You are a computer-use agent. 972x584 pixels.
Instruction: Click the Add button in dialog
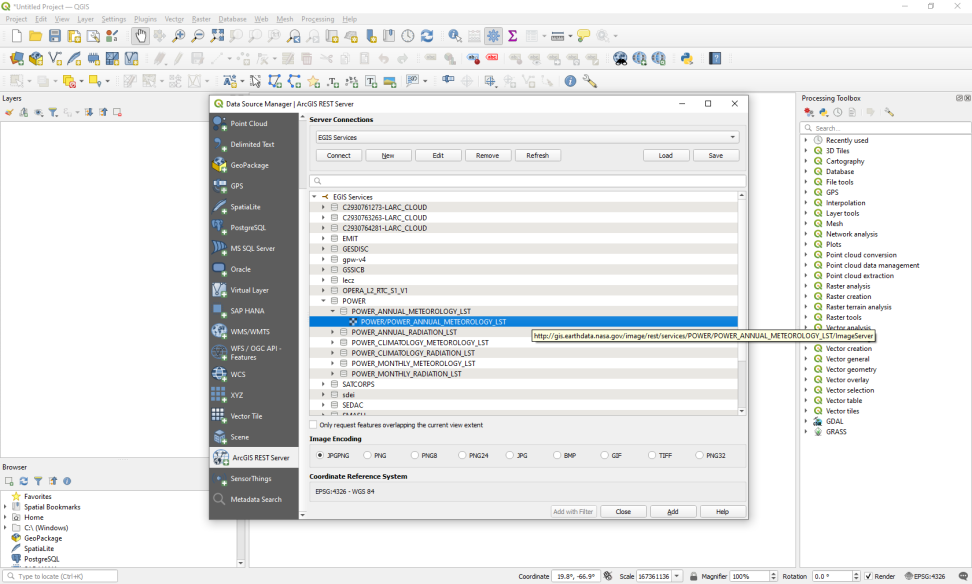click(673, 511)
